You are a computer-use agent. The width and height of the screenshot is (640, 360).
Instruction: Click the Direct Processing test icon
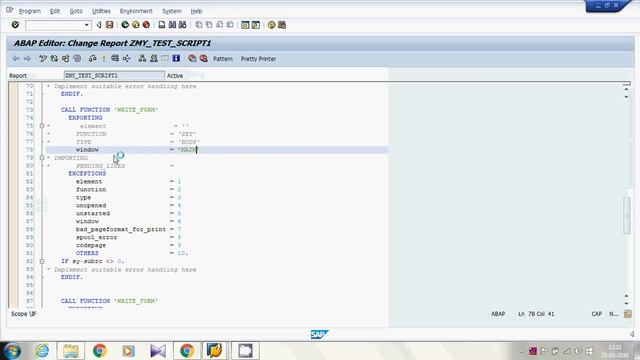(x=115, y=59)
